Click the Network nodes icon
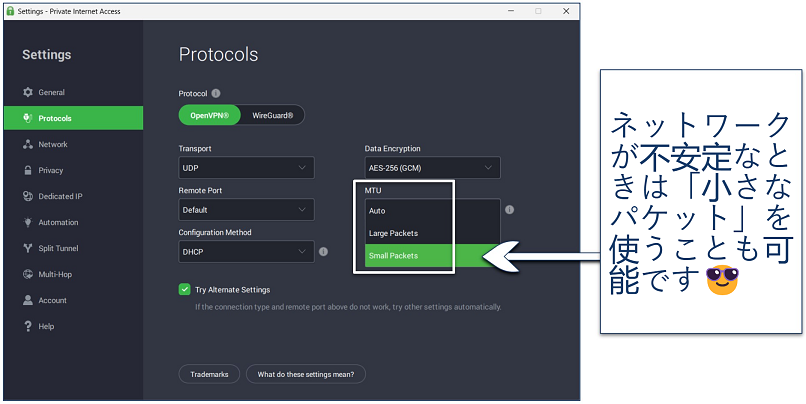Viewport: 806px width, 404px height. point(28,144)
